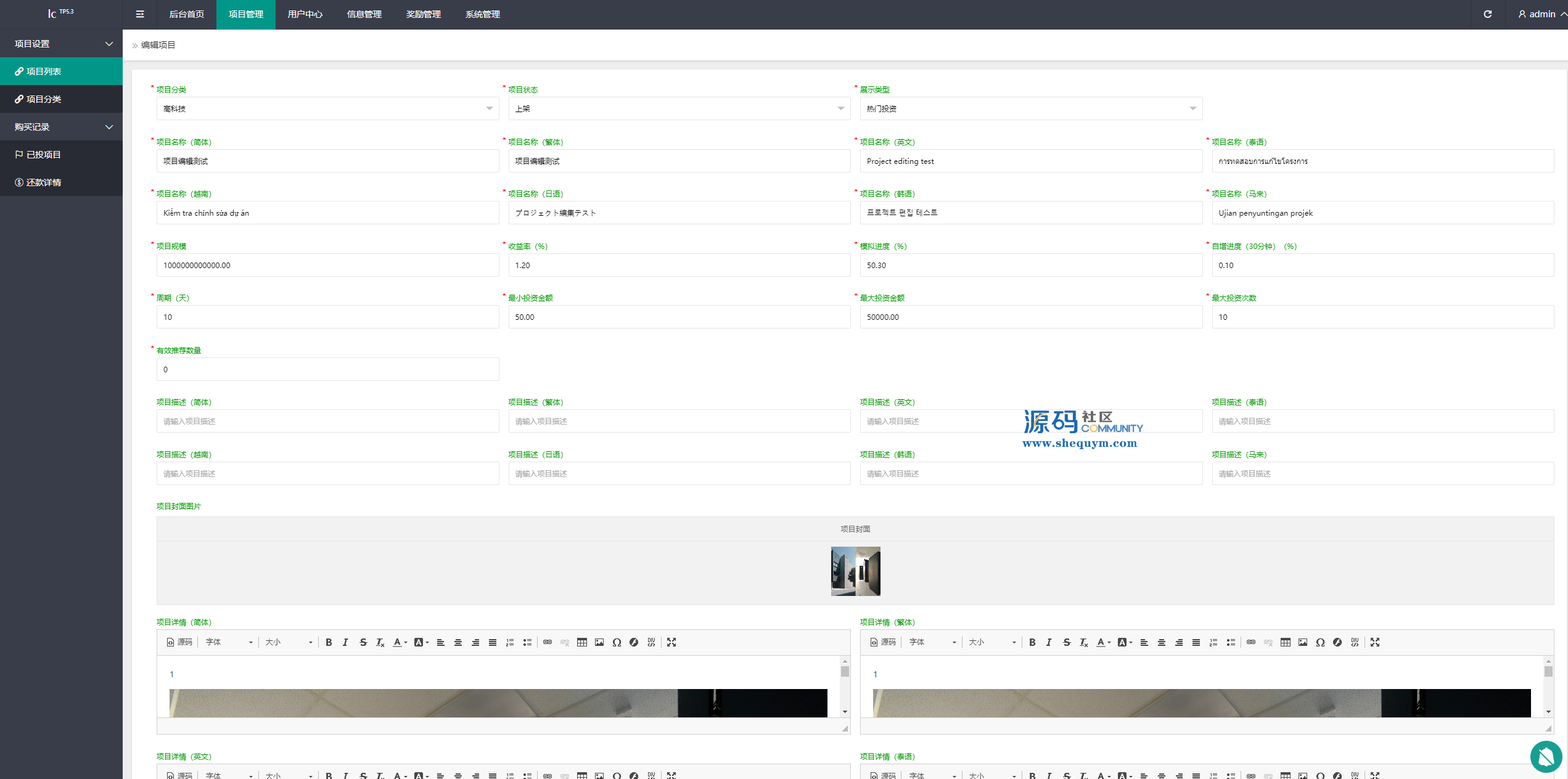Open 项目分类 in the sidebar
This screenshot has width=1568, height=779.
(x=62, y=99)
